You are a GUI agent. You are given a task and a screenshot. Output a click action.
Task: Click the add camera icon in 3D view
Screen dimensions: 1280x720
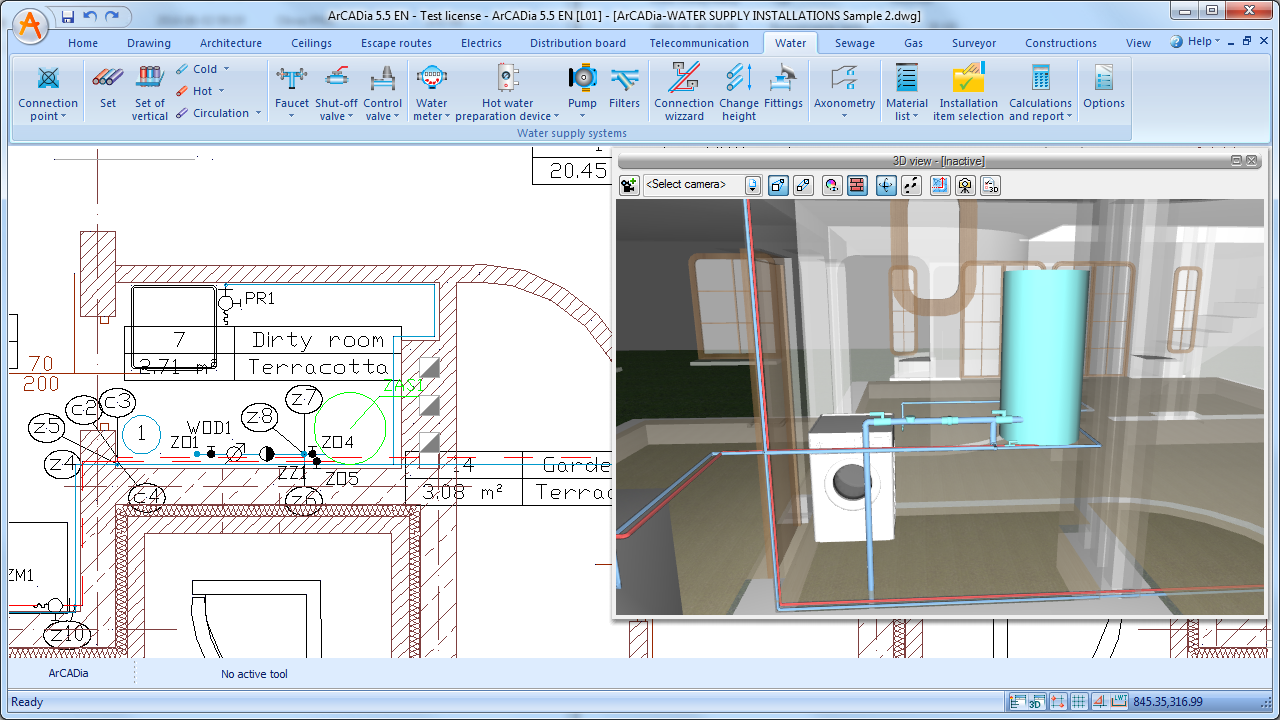(629, 185)
